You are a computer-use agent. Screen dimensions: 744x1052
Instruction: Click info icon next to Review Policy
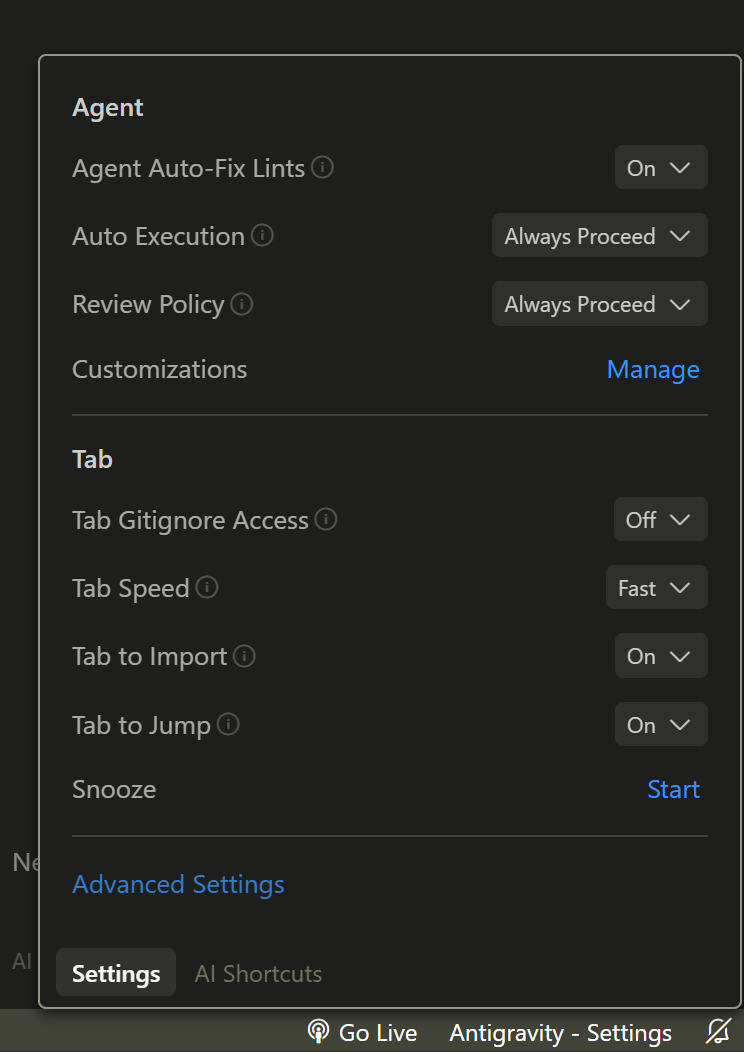[x=242, y=303]
